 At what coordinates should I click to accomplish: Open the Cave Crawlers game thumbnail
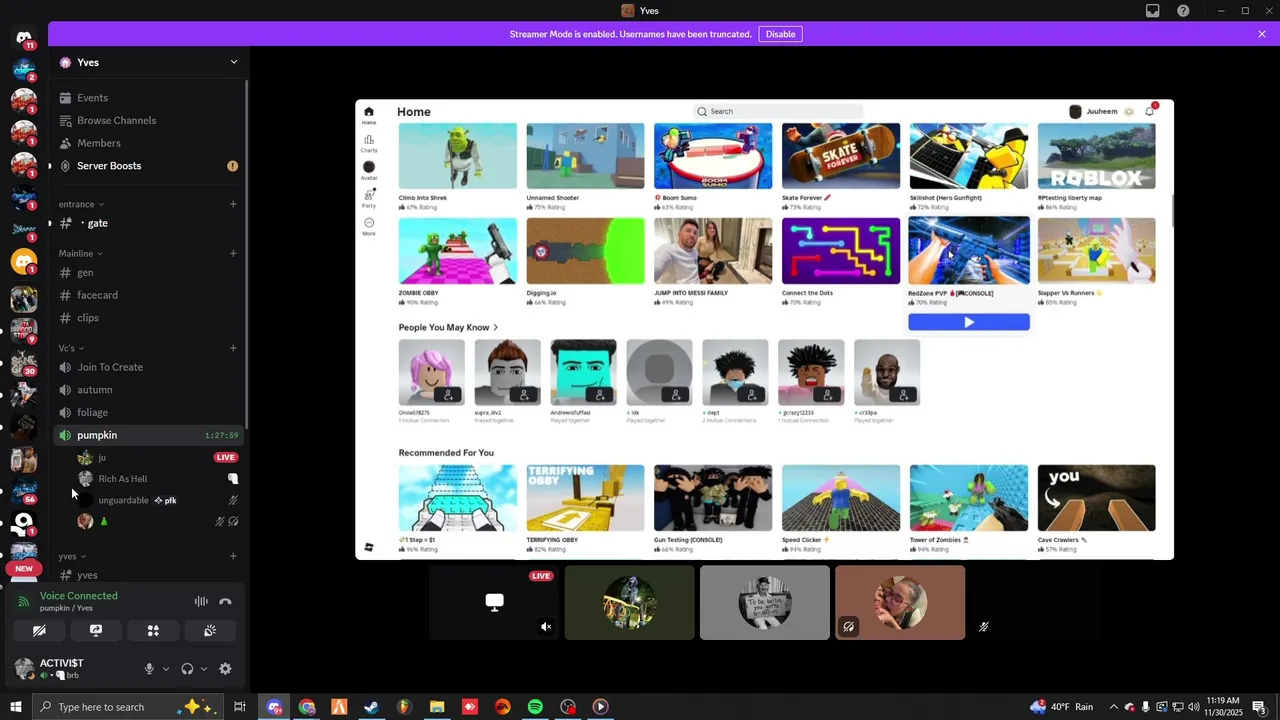[x=1096, y=498]
